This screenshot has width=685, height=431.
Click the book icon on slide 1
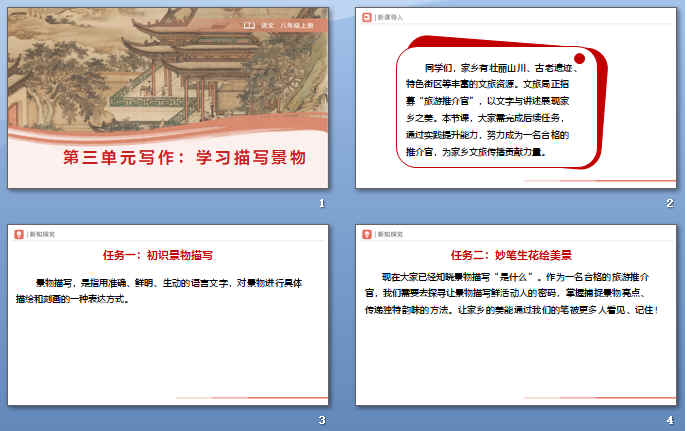248,23
